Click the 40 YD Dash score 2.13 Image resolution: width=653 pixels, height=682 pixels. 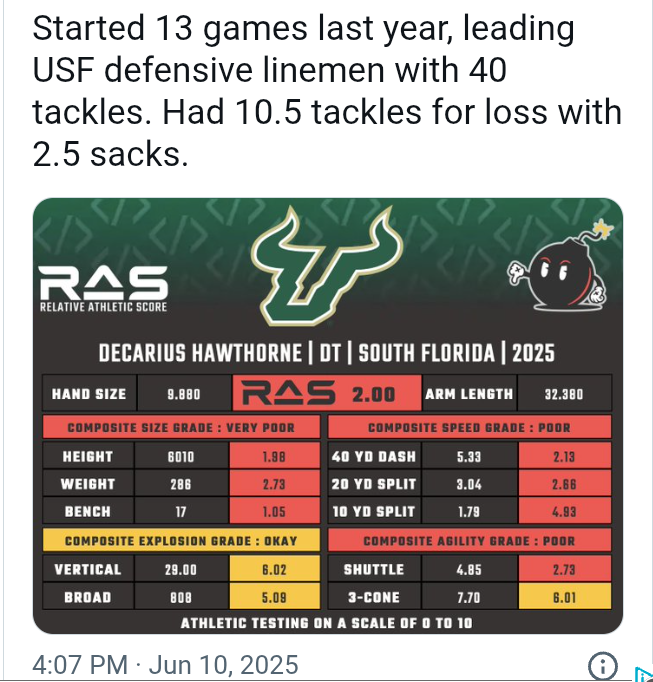[x=565, y=456]
